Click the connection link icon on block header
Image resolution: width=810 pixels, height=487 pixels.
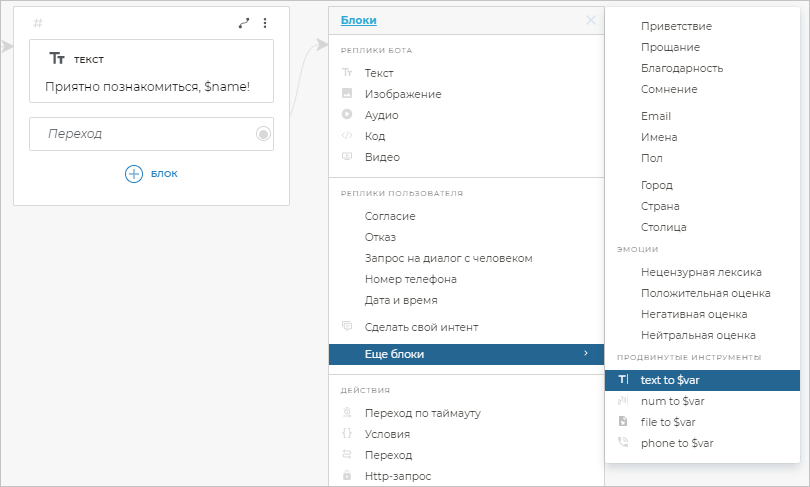[244, 23]
